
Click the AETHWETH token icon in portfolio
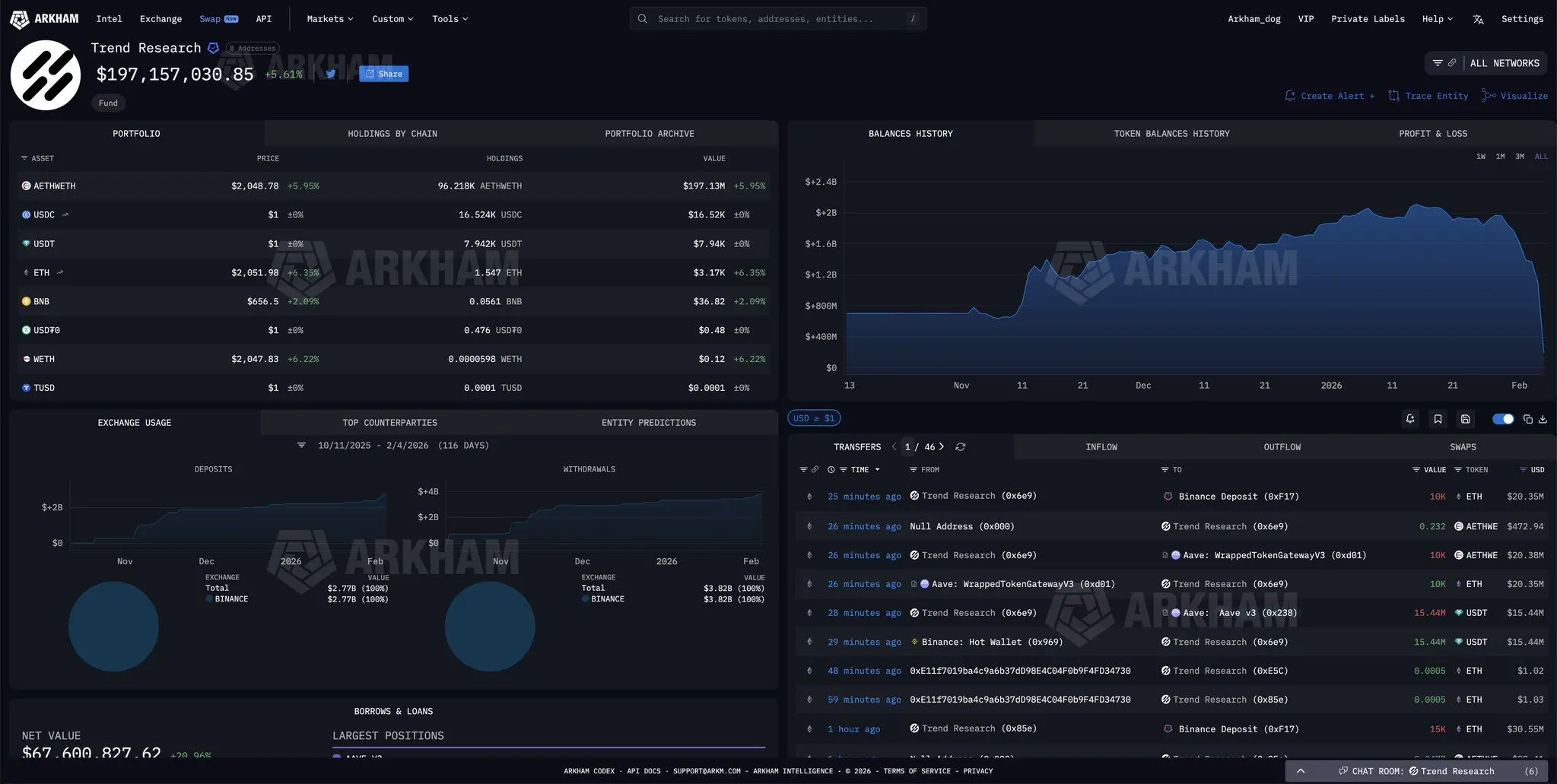click(26, 186)
